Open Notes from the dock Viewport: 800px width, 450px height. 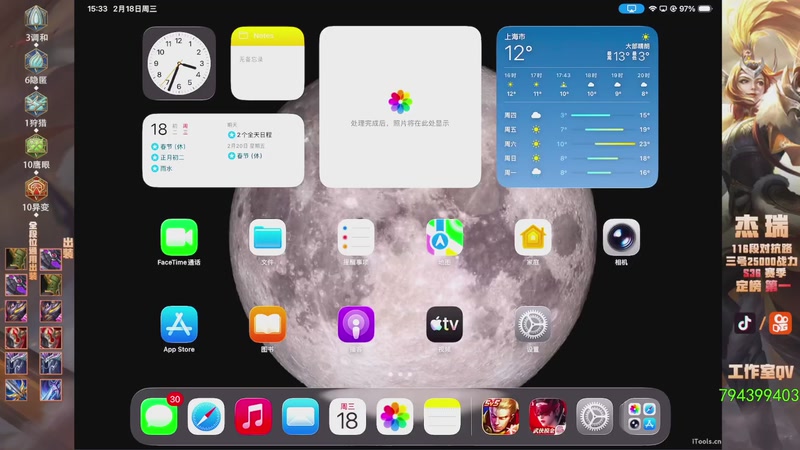tap(442, 417)
